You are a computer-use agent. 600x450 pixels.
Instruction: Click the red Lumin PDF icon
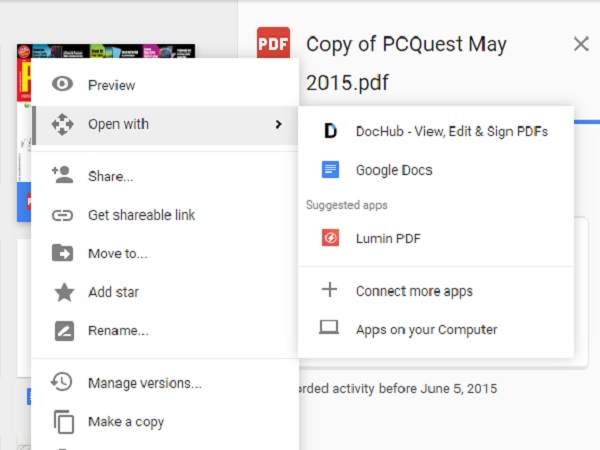(330, 238)
